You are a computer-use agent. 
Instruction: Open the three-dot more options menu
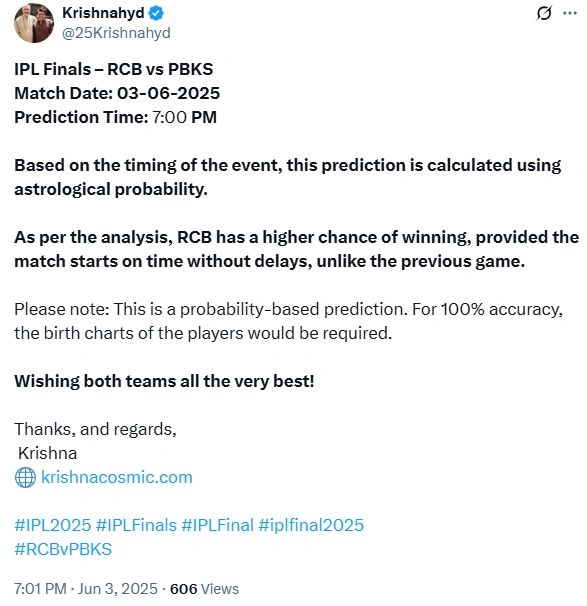pyautogui.click(x=570, y=13)
